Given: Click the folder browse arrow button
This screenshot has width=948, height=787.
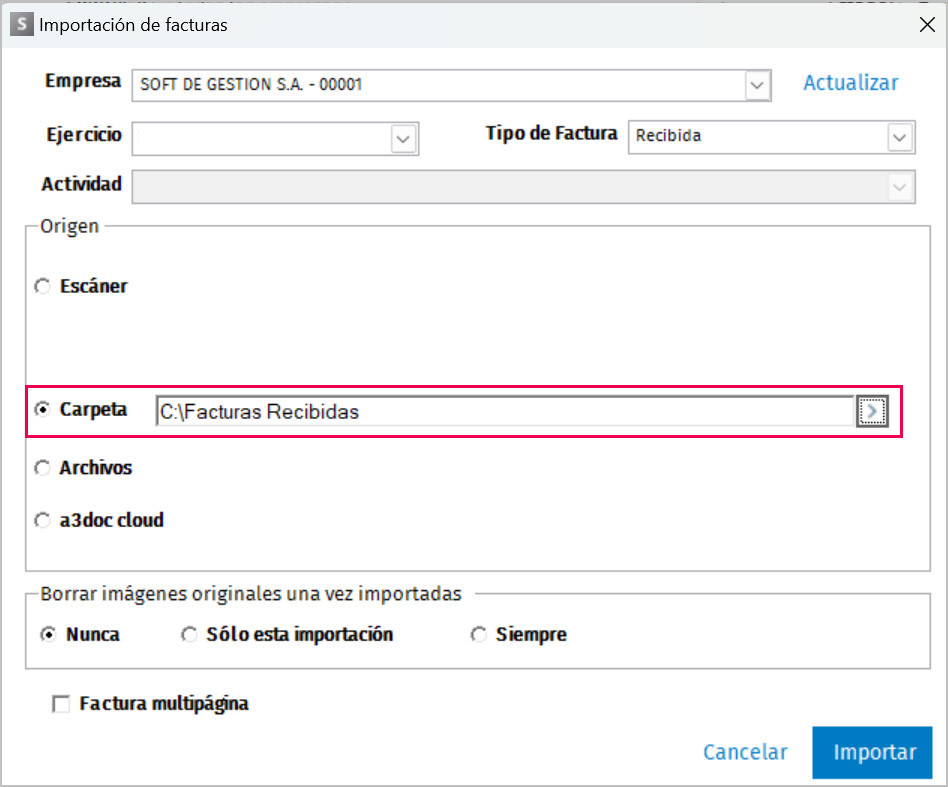Looking at the screenshot, I should (872, 412).
